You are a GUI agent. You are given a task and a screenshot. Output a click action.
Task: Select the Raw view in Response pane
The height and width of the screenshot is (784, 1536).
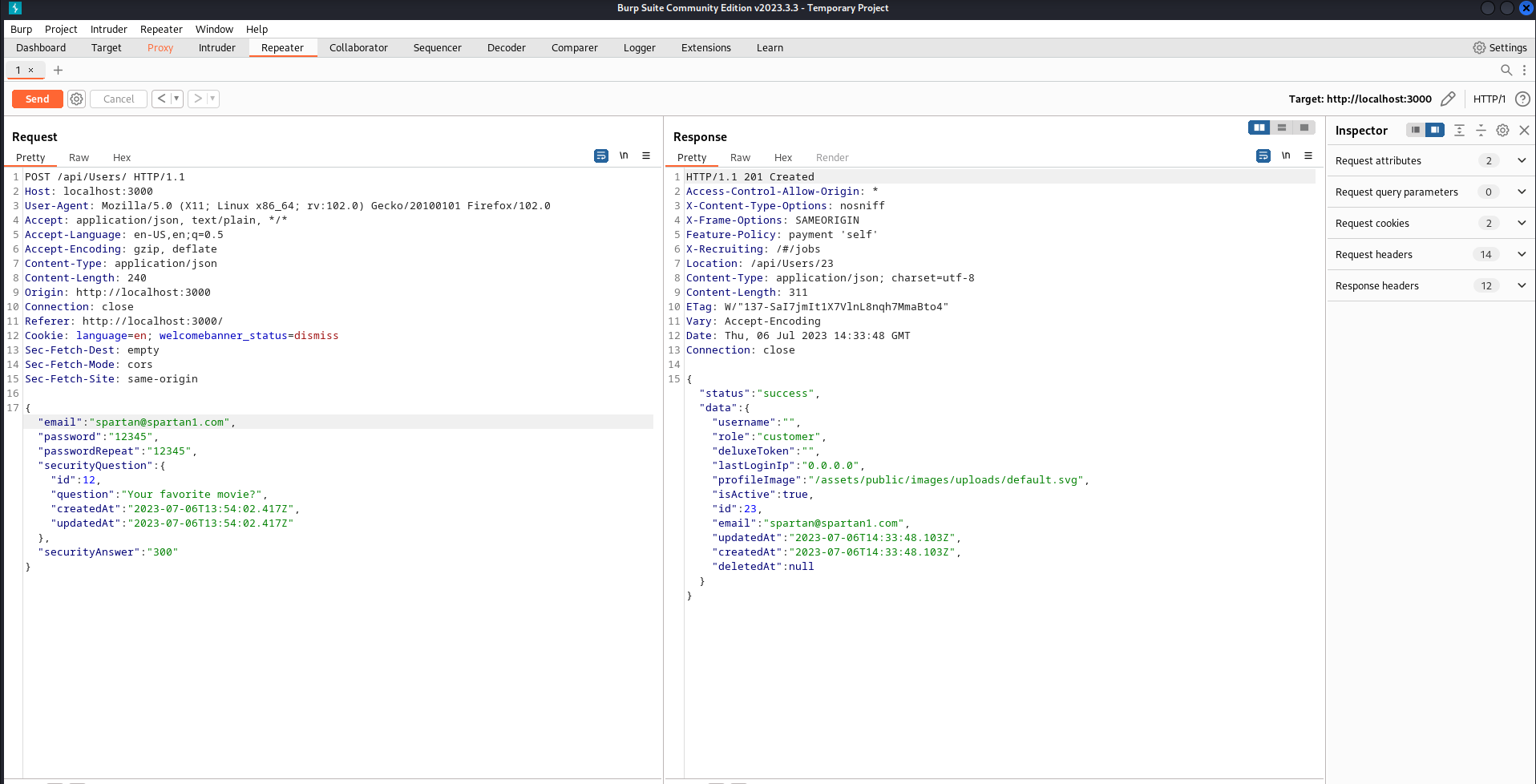coord(740,157)
